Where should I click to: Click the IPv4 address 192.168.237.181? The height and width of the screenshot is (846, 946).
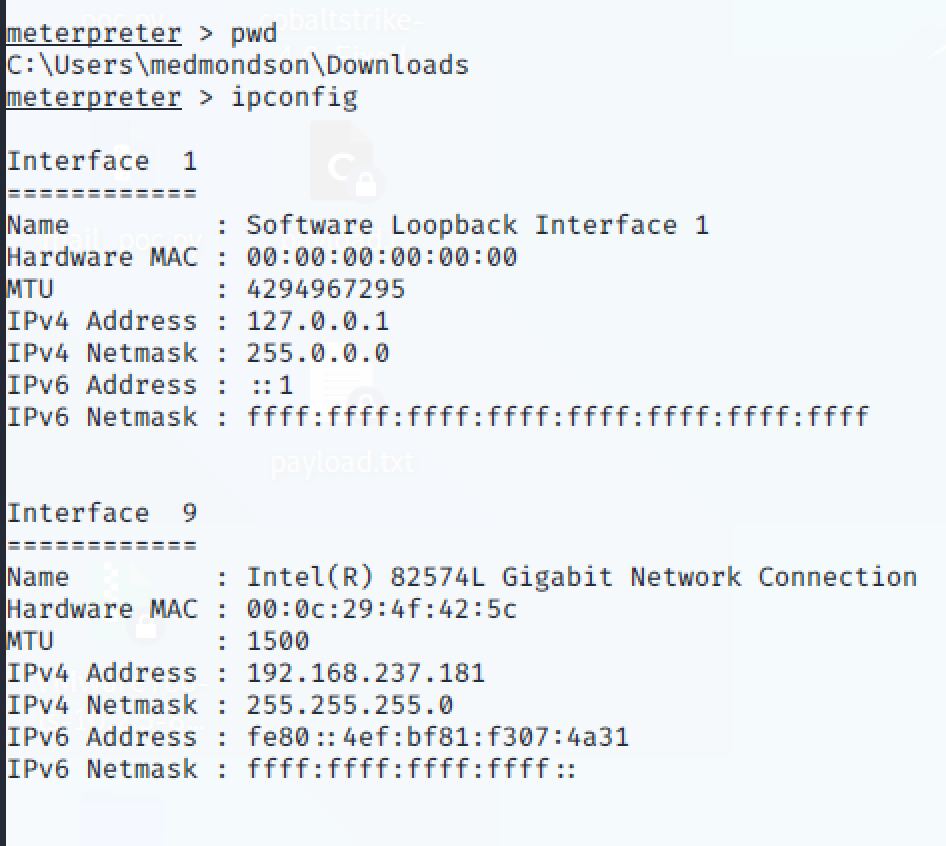(x=366, y=673)
